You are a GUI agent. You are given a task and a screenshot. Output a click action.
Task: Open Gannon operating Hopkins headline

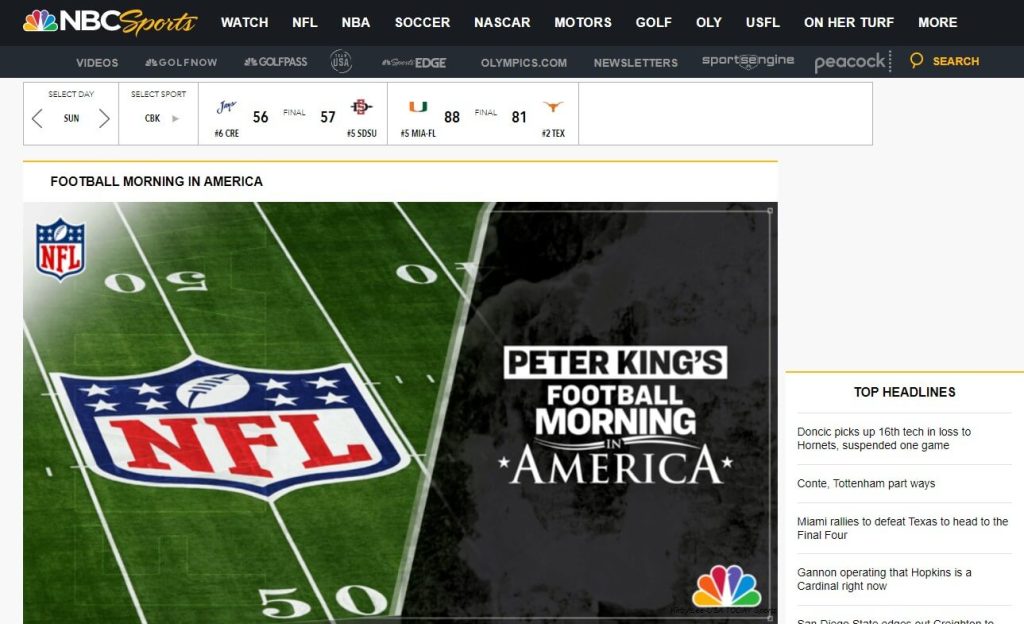884,579
